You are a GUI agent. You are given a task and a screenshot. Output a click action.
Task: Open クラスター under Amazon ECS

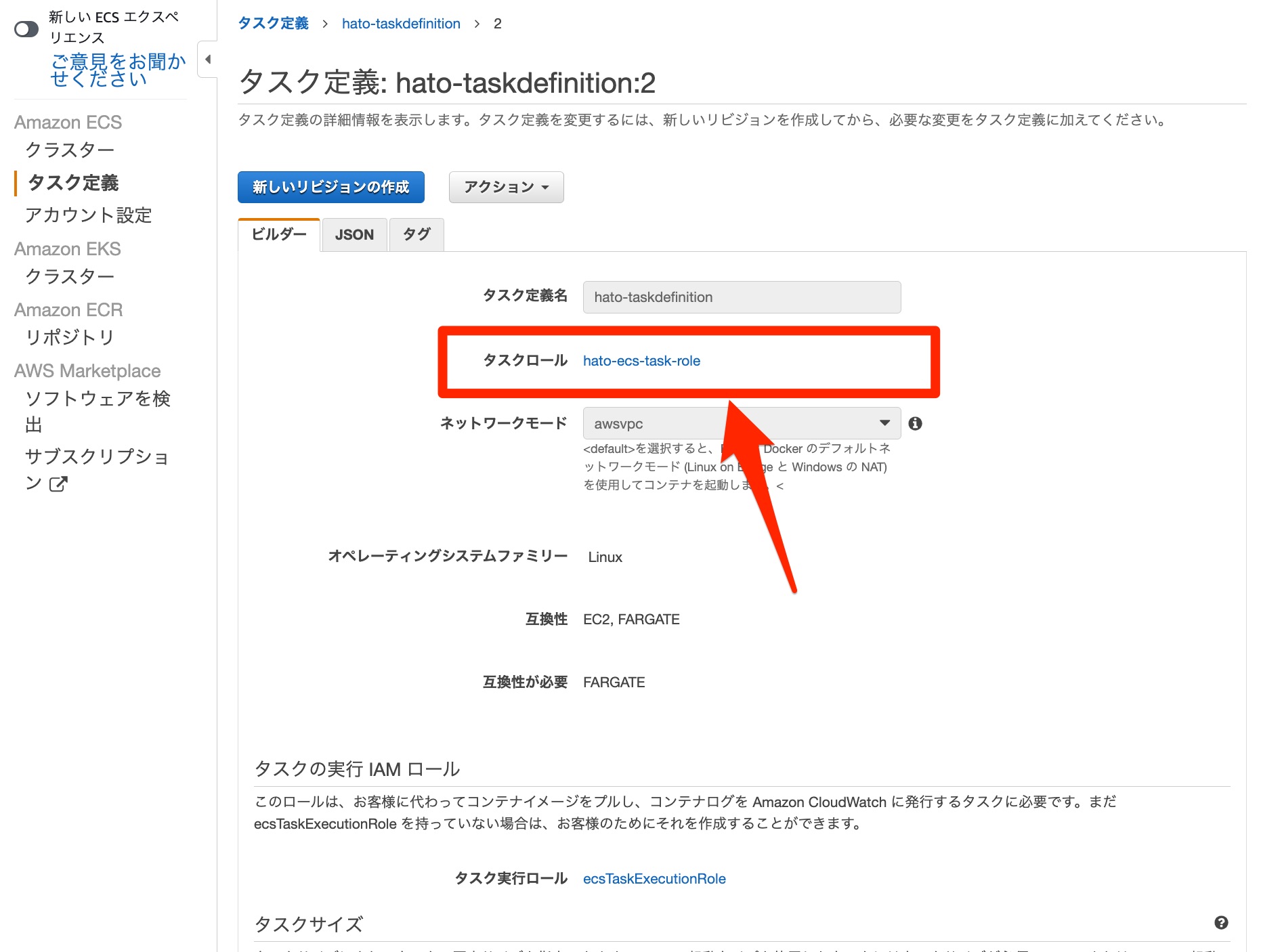(x=70, y=149)
